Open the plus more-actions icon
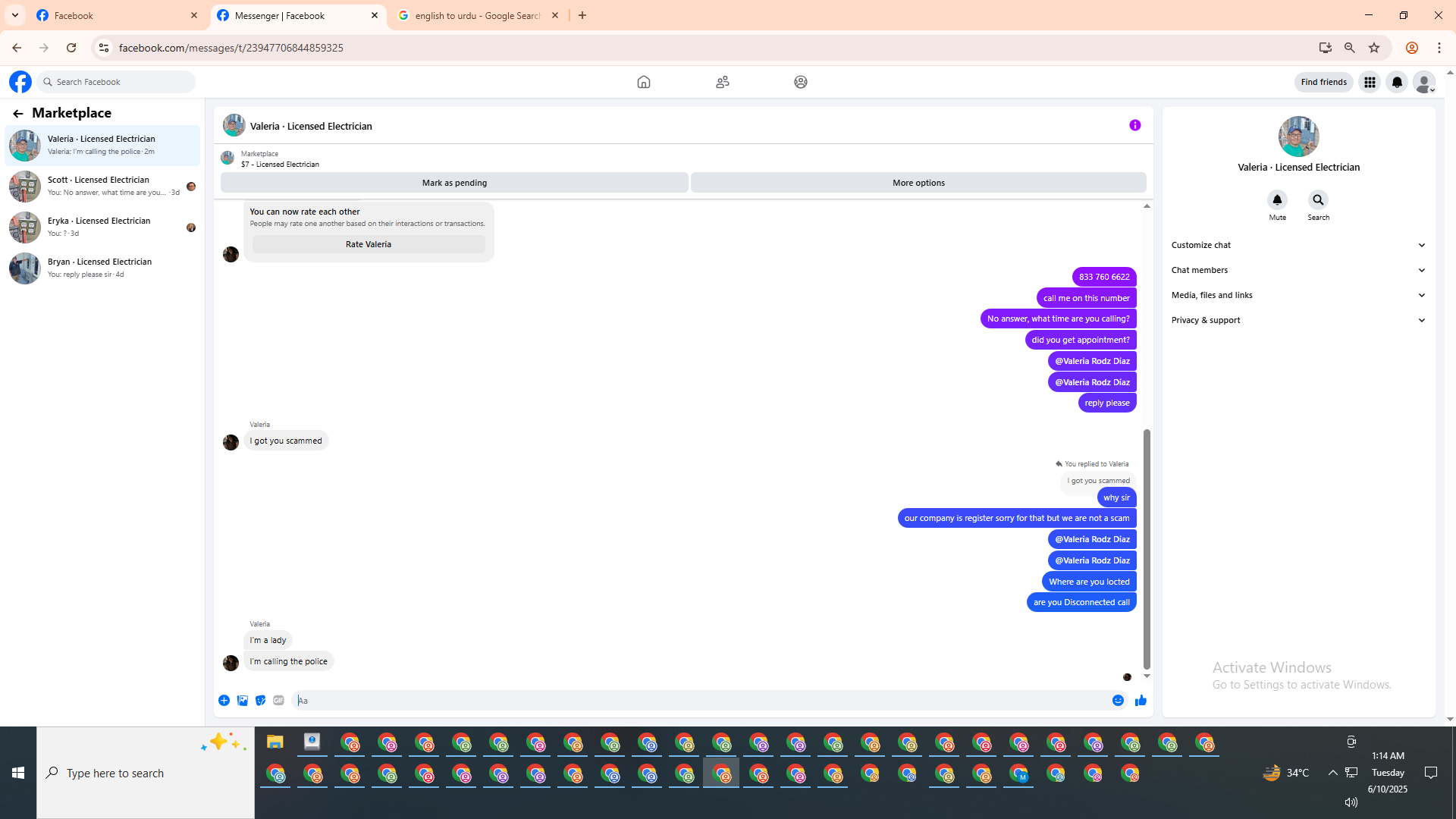Viewport: 1456px width, 819px height. [224, 700]
